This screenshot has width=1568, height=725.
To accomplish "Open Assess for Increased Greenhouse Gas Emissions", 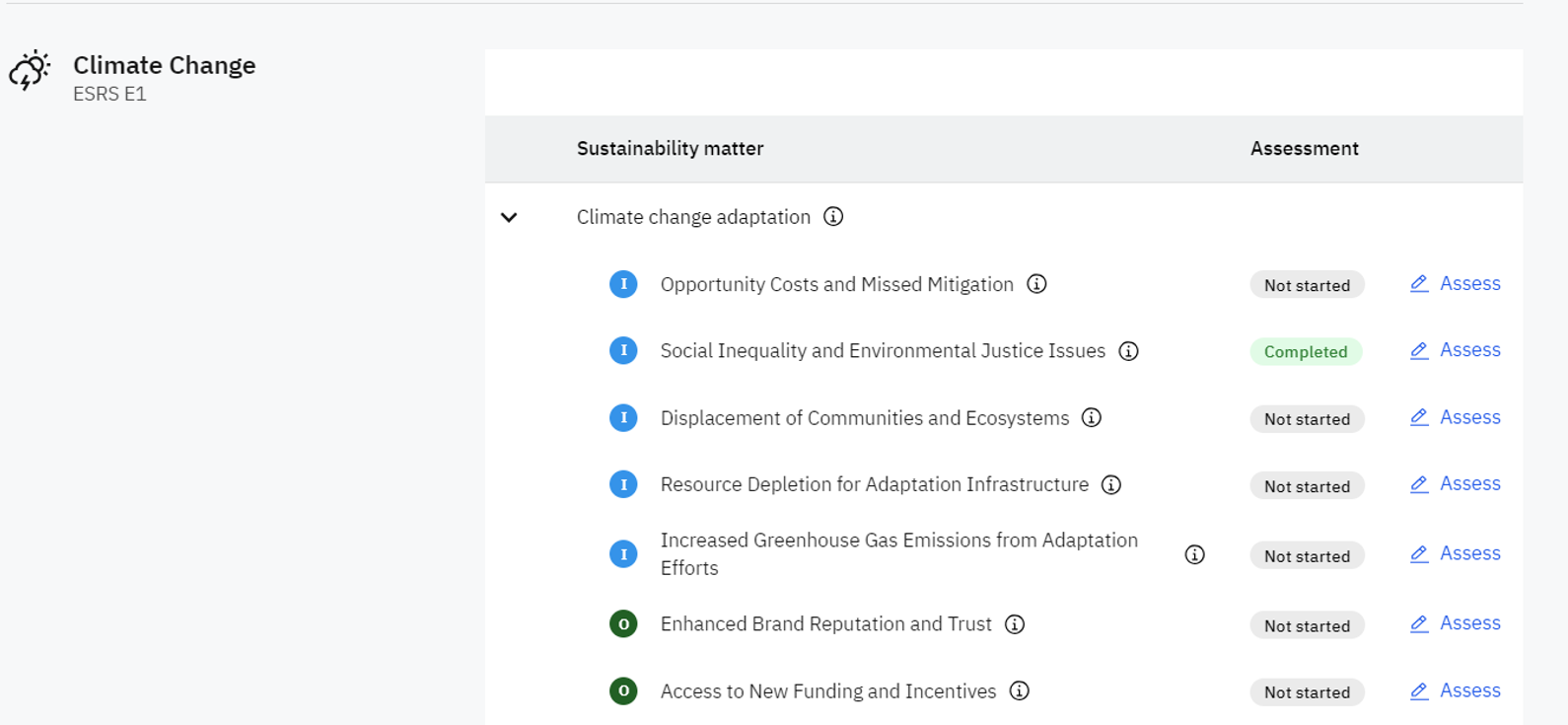I will pyautogui.click(x=1456, y=554).
